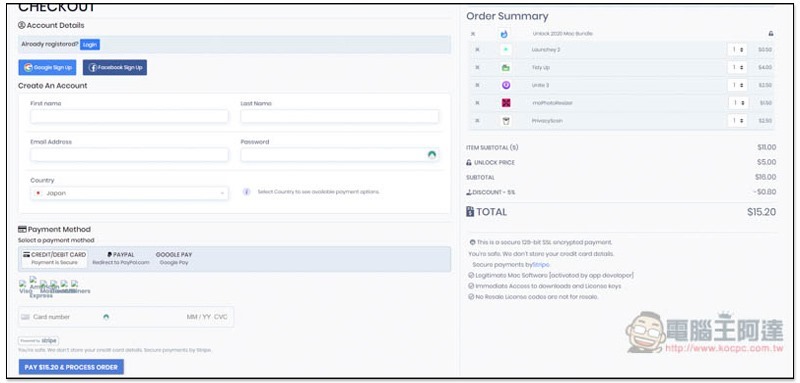Change Unite 3 quantity selector
The height and width of the screenshot is (383, 800).
click(737, 85)
